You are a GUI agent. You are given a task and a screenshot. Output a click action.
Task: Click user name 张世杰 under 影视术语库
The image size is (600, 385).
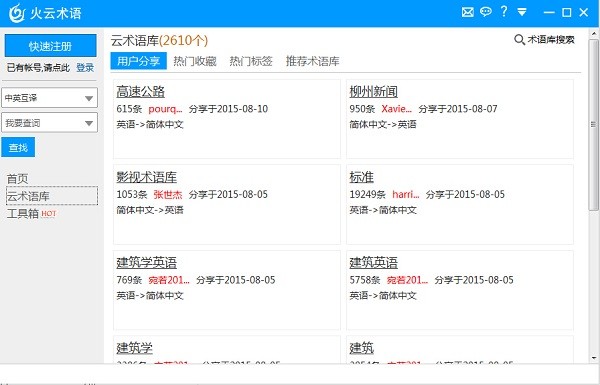coord(168,194)
